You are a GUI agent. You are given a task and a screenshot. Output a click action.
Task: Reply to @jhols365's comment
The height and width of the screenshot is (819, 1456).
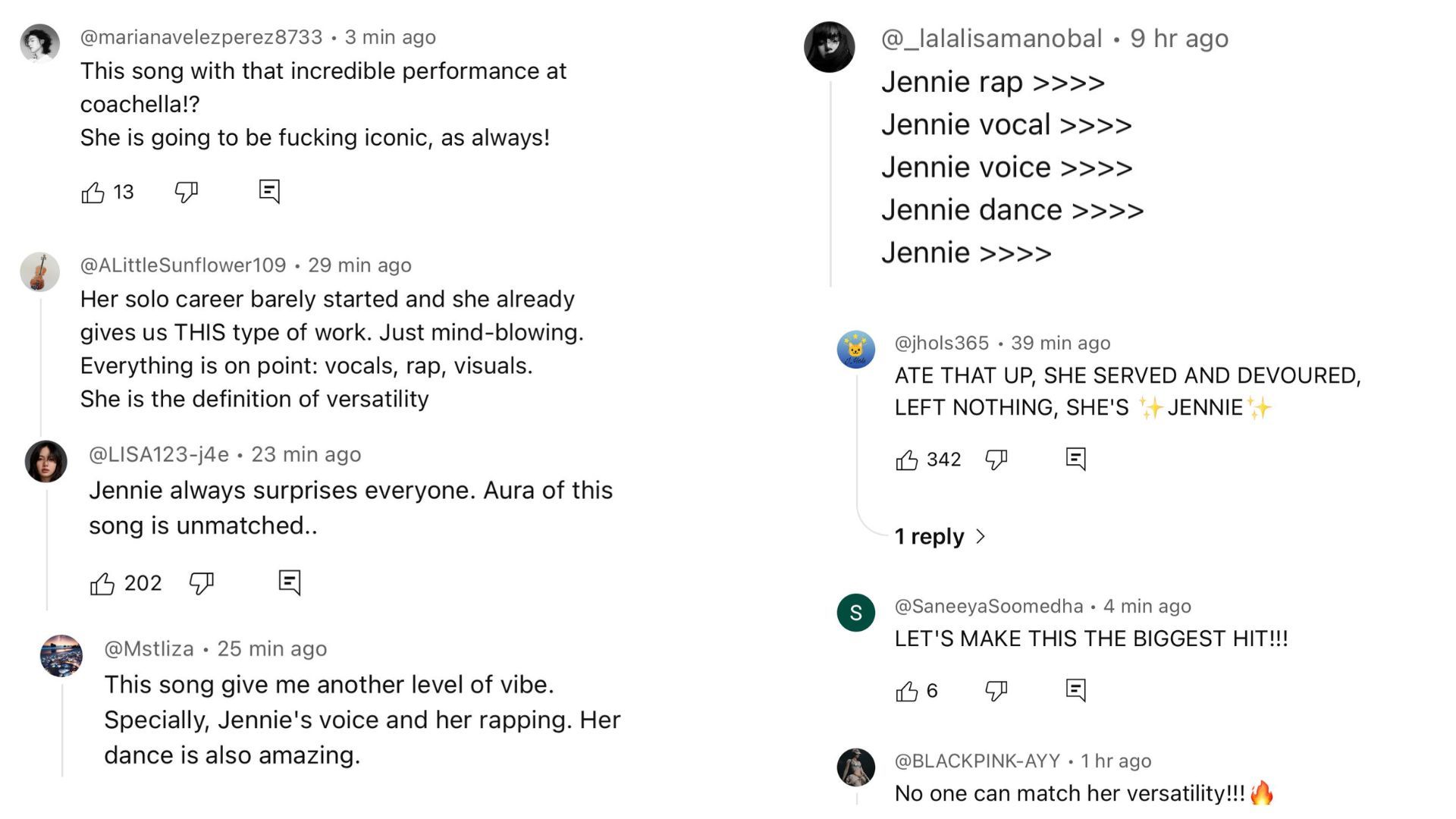[1075, 459]
